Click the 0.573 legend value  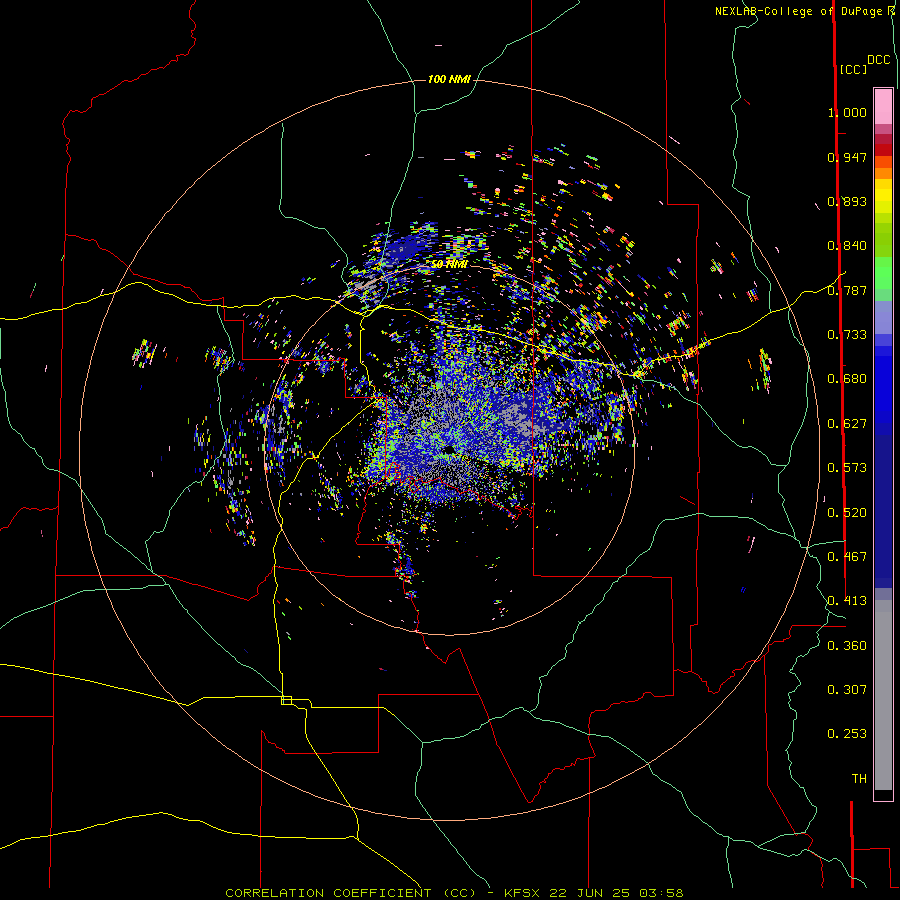pyautogui.click(x=847, y=468)
